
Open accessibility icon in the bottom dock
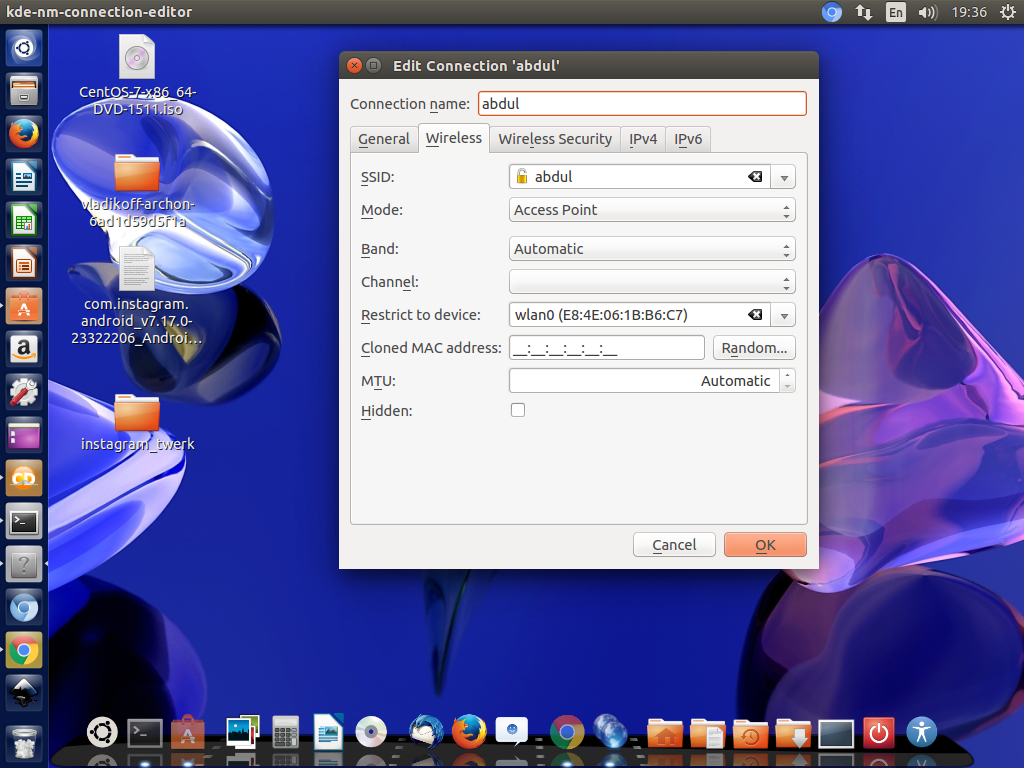[x=921, y=731]
